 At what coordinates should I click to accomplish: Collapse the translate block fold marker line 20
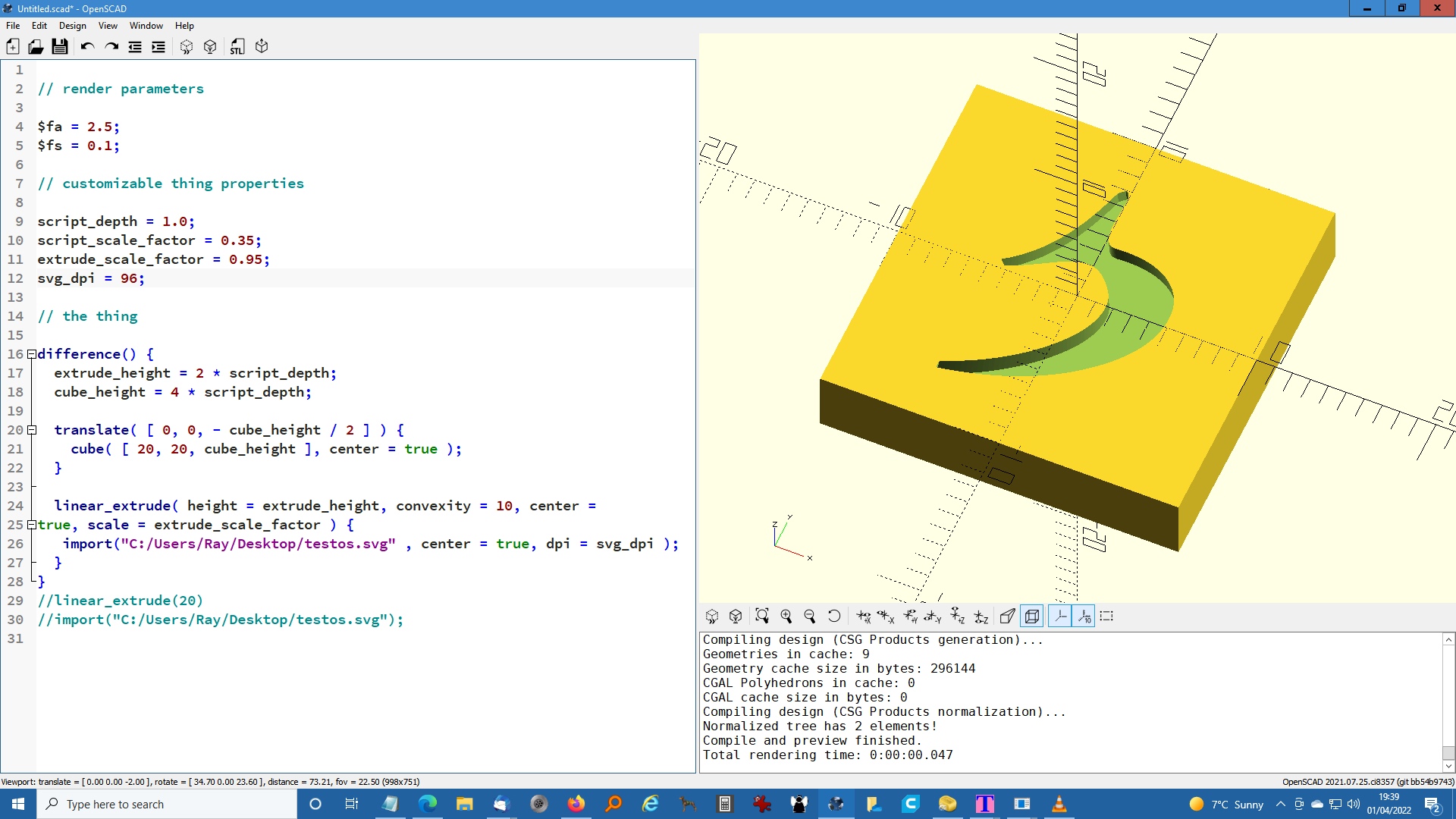32,430
